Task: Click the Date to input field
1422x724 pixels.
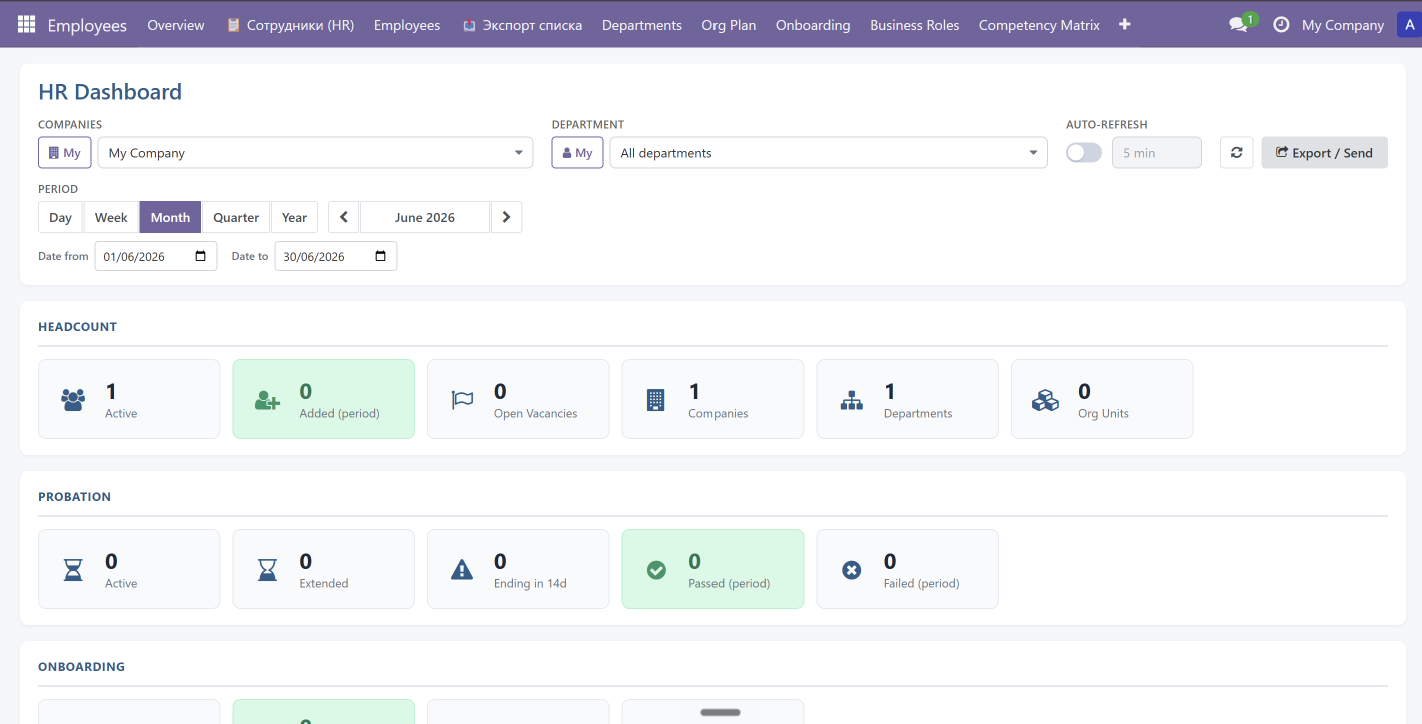Action: pyautogui.click(x=336, y=256)
